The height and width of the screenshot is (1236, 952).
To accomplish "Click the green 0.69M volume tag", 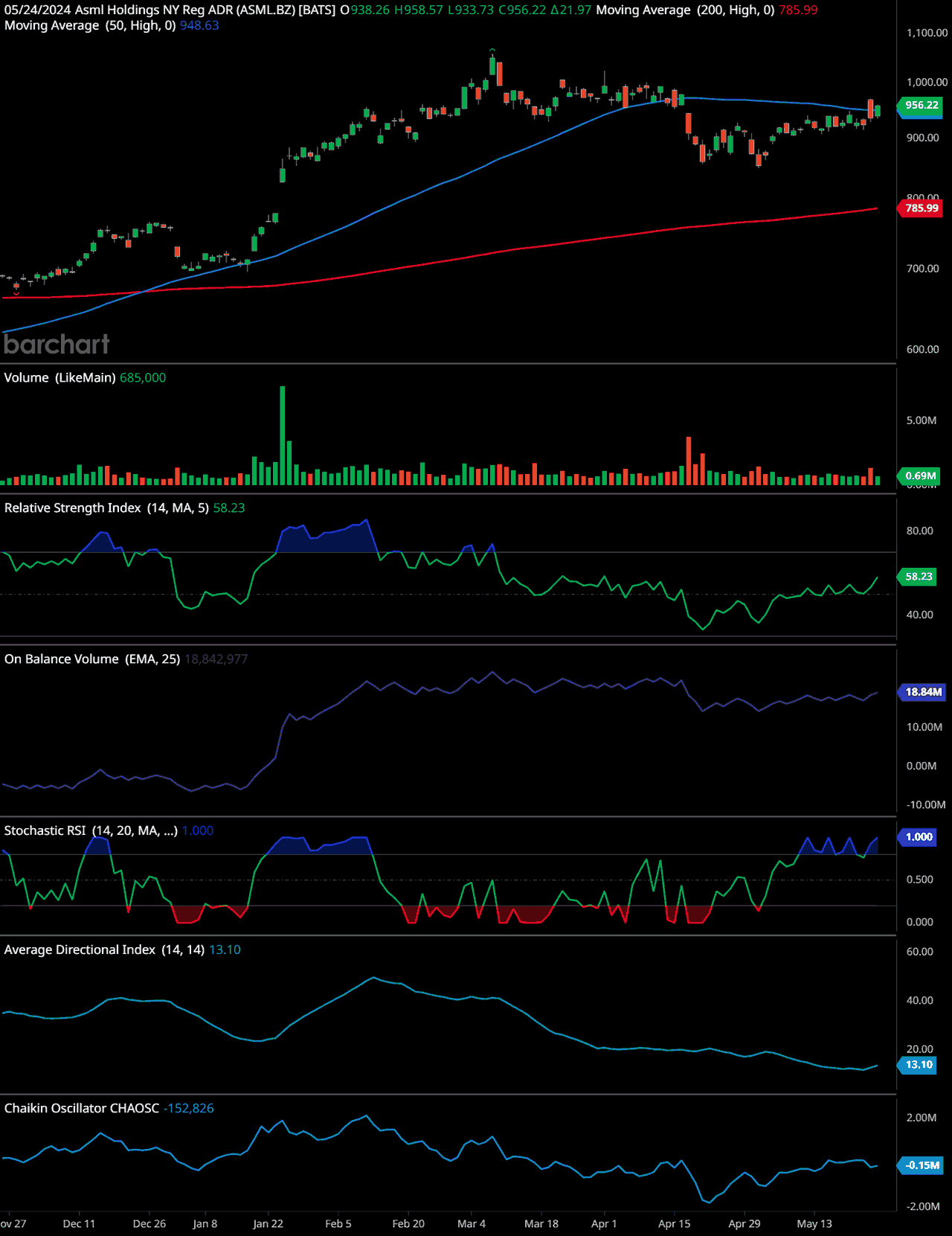I will pyautogui.click(x=920, y=475).
